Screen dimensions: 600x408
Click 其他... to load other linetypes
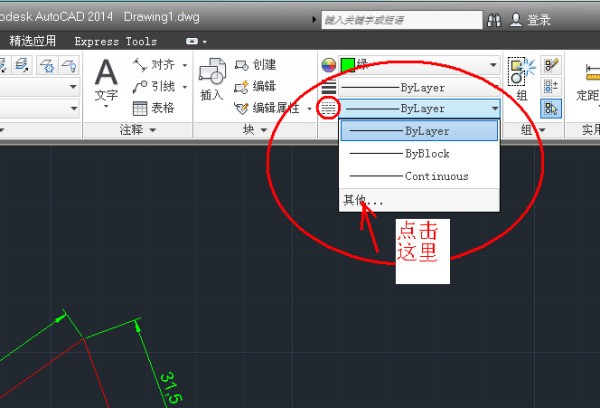(x=362, y=200)
